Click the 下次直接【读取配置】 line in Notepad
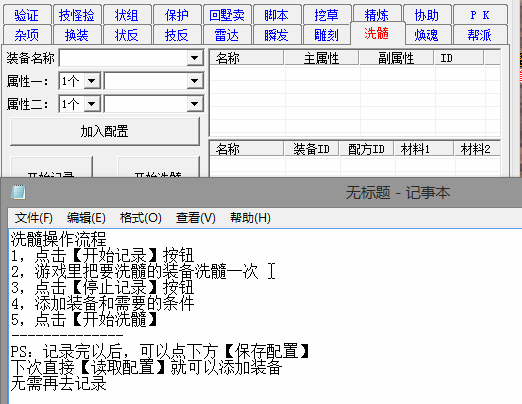522x404 pixels. tap(146, 367)
